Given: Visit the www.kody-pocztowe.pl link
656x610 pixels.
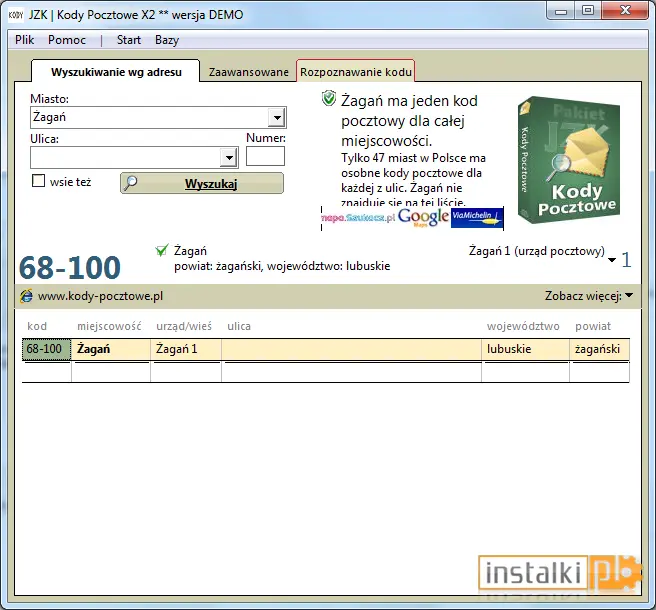Looking at the screenshot, I should 100,296.
